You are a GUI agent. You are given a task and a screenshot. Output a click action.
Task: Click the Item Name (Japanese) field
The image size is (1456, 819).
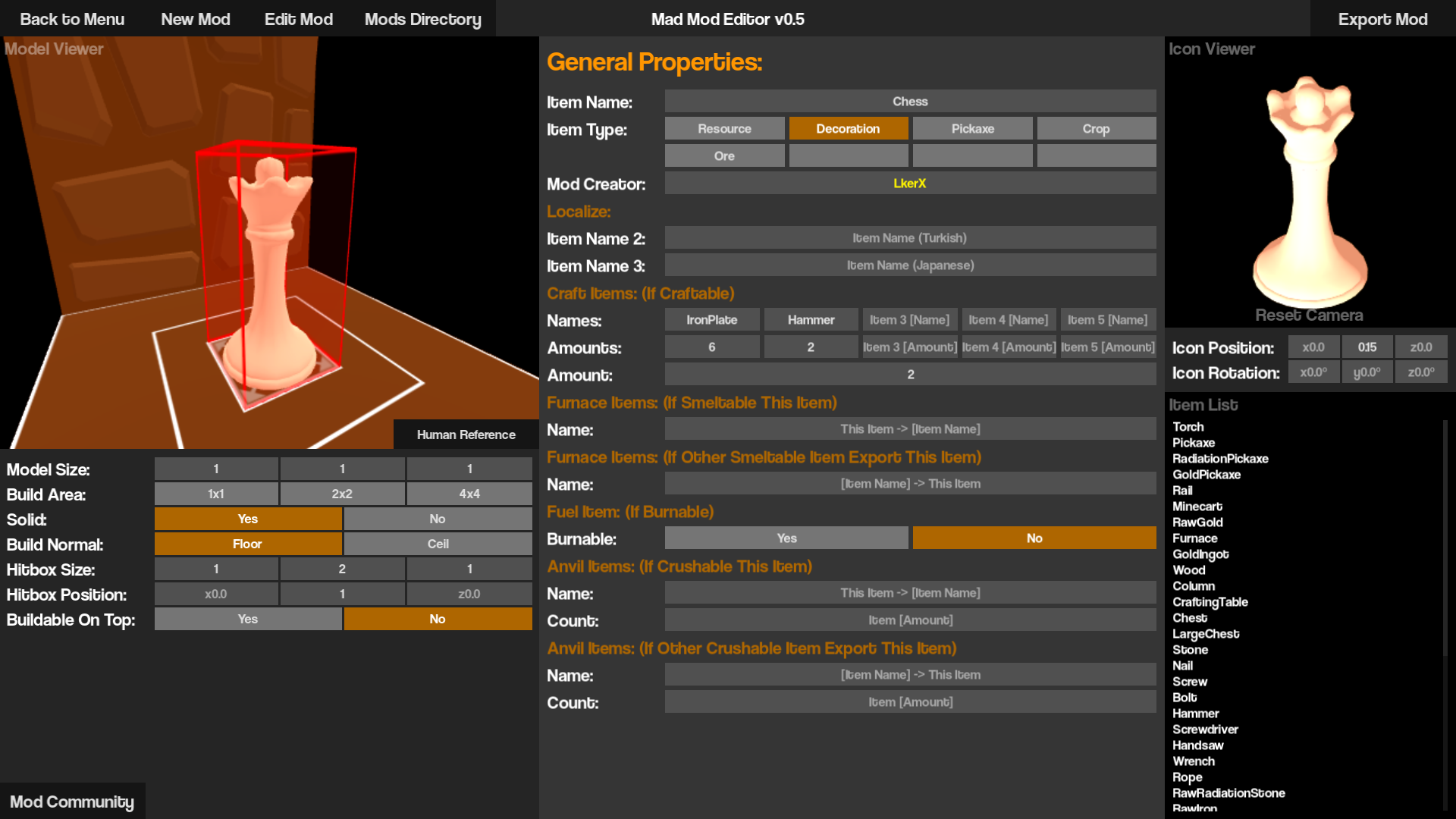(x=910, y=265)
